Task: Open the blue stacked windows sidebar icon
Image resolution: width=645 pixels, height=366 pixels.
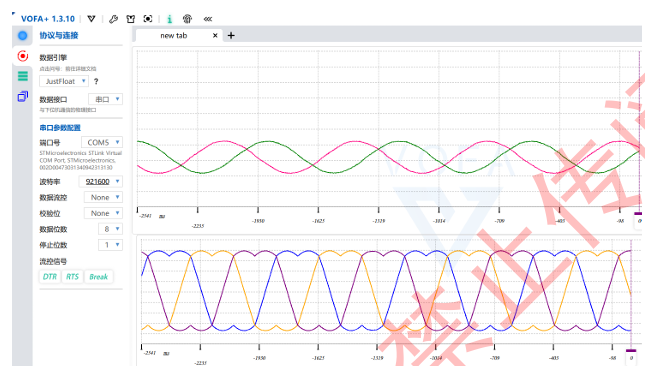Action: point(23,97)
